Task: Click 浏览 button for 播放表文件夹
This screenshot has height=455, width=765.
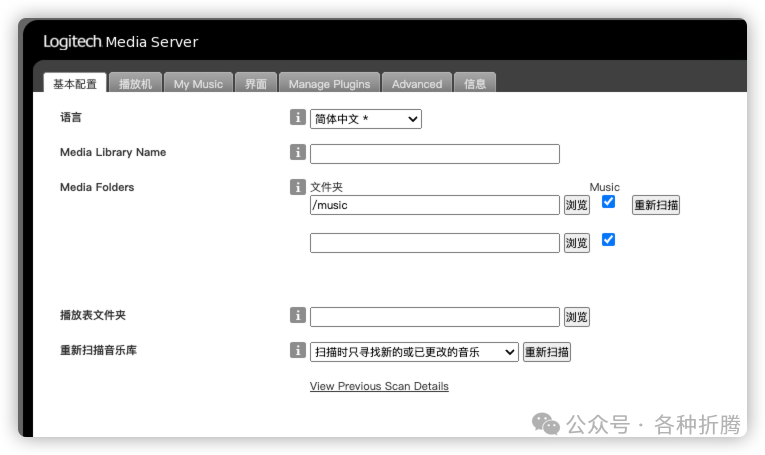Action: [577, 317]
